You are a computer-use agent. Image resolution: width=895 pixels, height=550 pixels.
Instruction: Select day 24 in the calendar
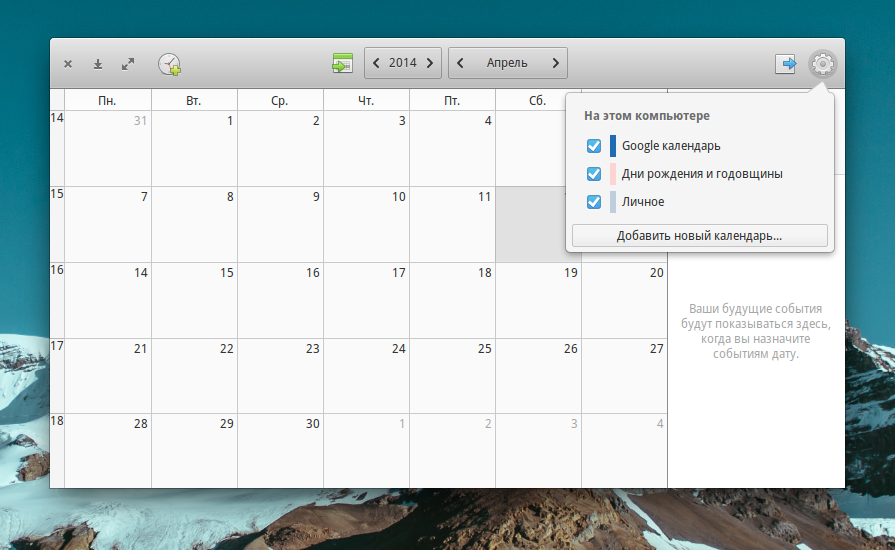366,377
